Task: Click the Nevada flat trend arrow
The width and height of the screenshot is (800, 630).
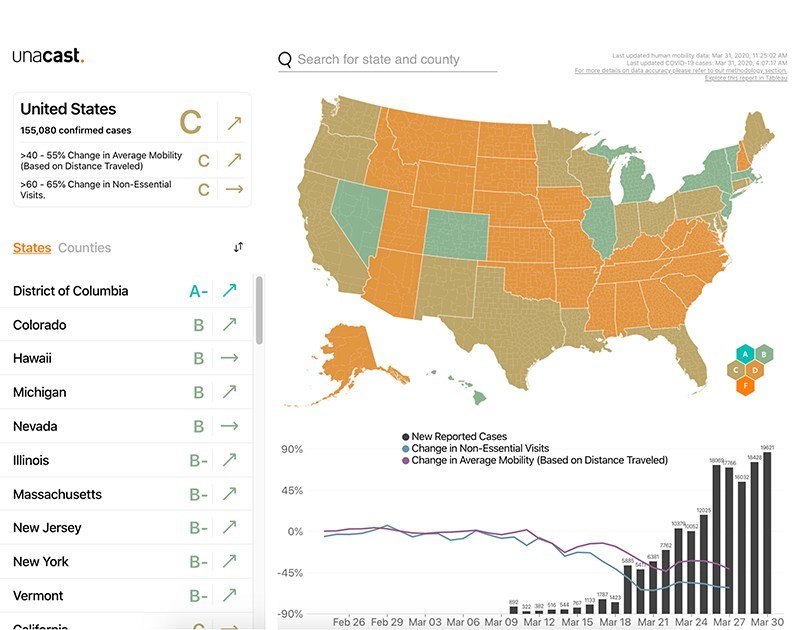Action: point(230,426)
